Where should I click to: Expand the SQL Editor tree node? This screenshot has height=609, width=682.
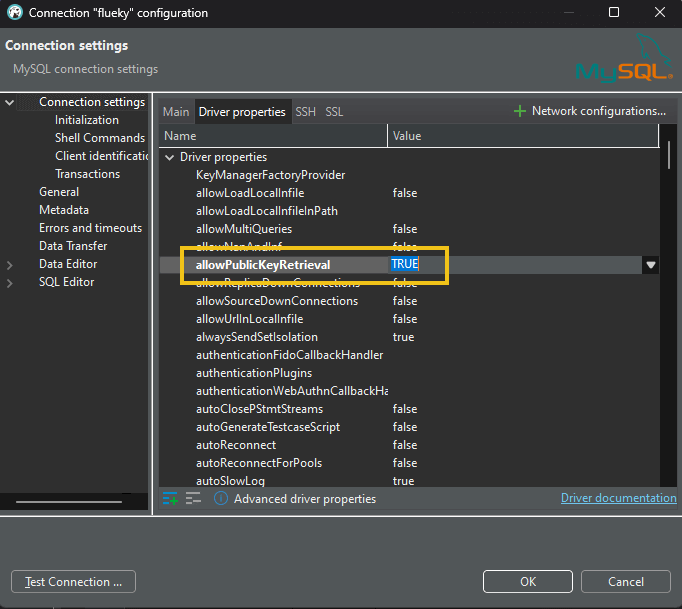[10, 282]
